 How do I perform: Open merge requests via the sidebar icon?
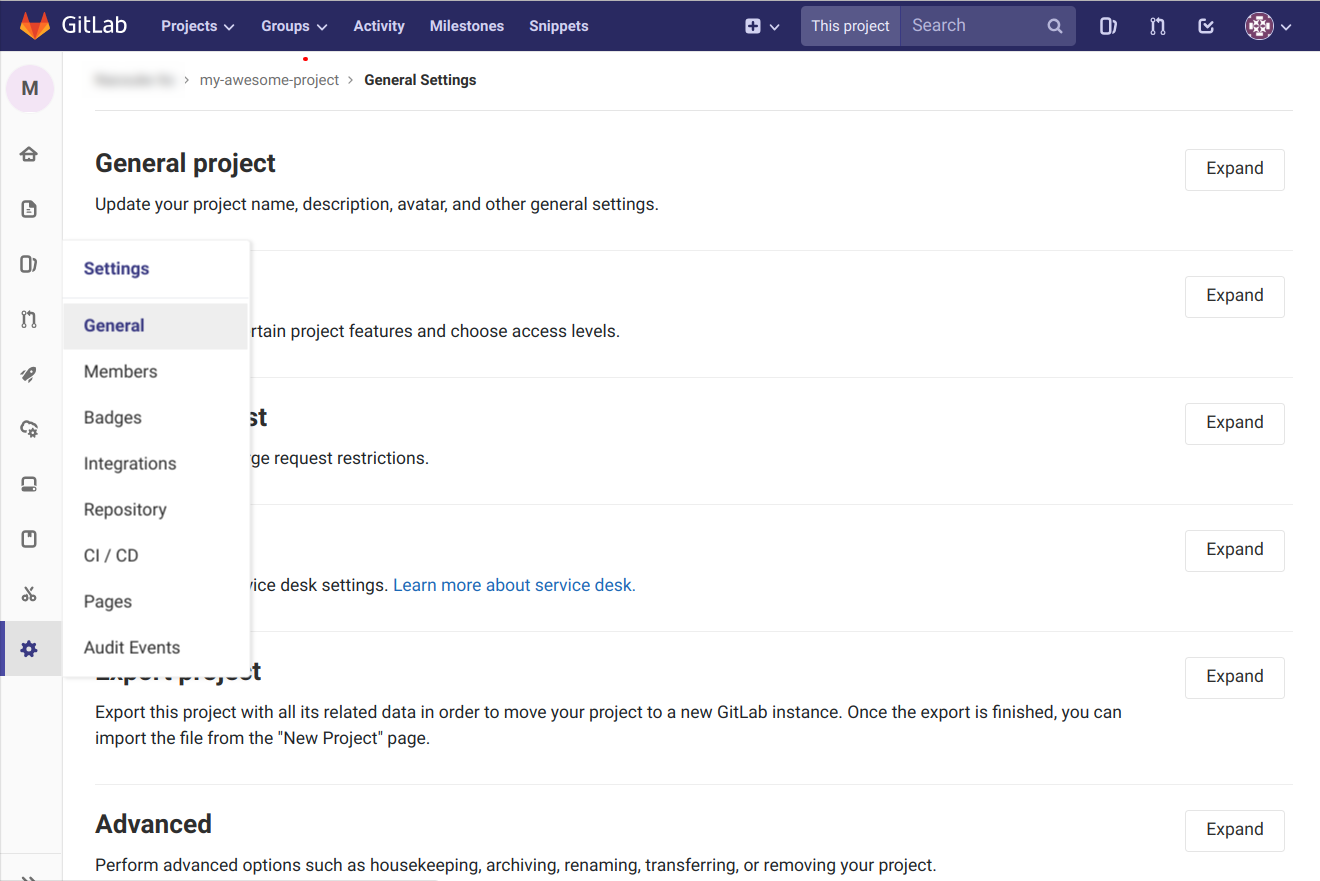click(30, 318)
